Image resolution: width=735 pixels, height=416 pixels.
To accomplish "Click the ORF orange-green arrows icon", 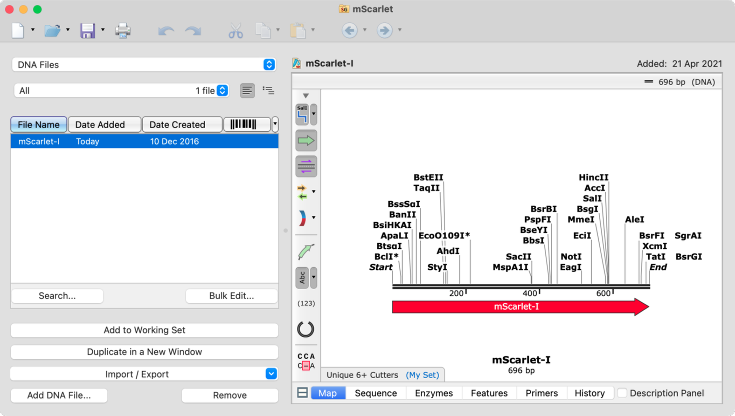I will (302, 192).
